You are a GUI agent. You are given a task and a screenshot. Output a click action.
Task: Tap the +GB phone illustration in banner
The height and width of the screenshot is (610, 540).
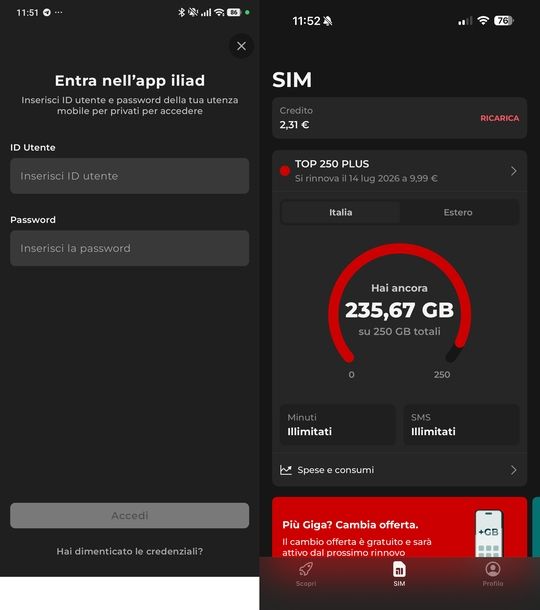pos(489,534)
